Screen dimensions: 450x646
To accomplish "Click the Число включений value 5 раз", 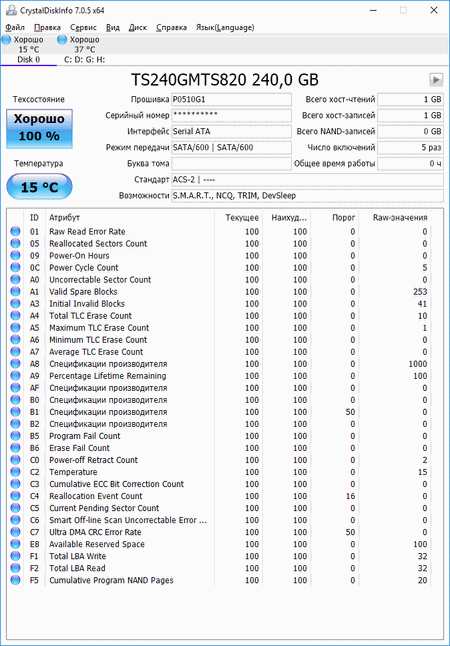I will [x=410, y=147].
